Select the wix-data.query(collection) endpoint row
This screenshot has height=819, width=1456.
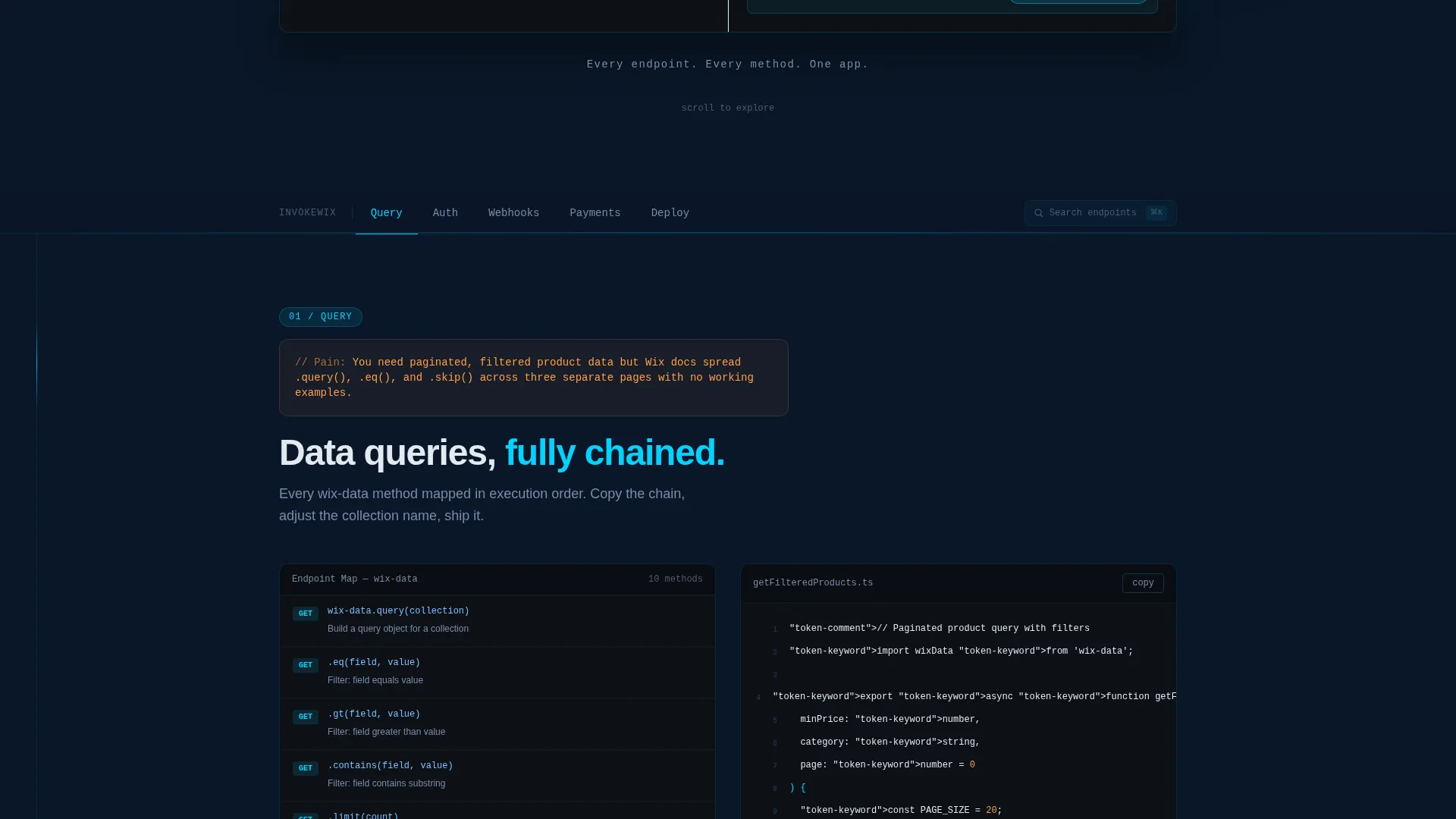[x=497, y=621]
